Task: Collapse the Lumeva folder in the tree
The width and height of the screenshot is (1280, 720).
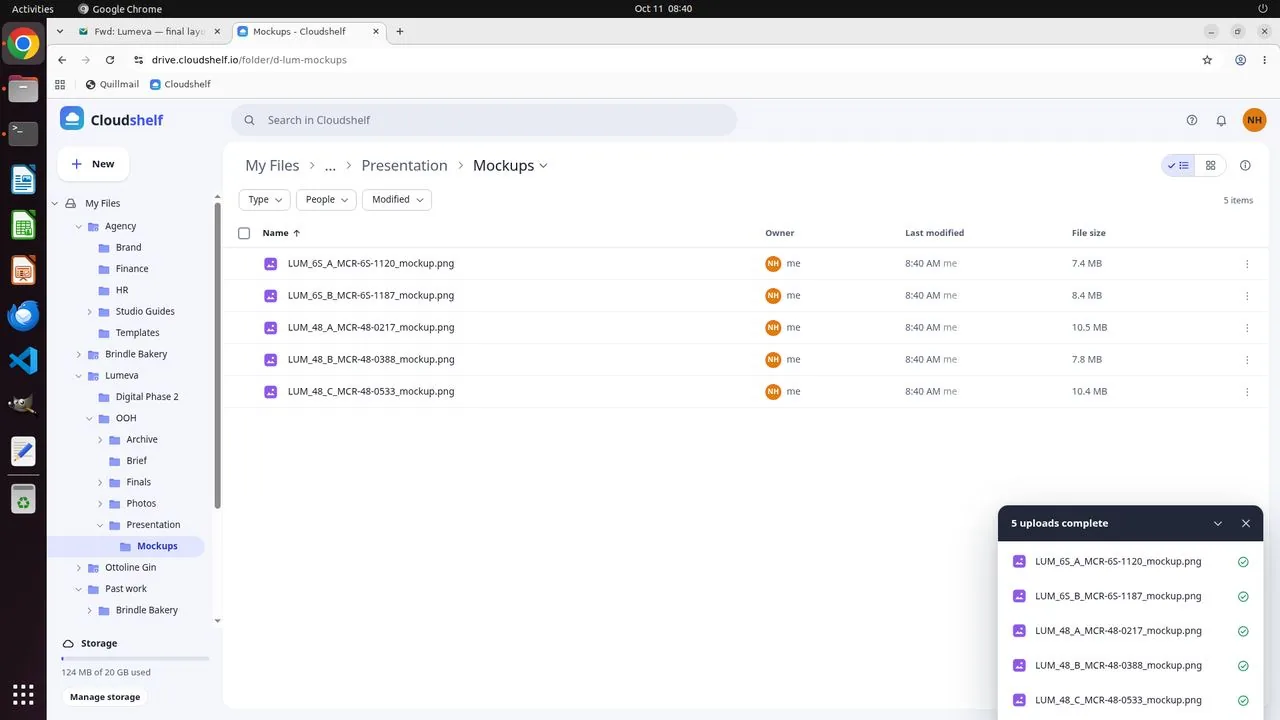Action: click(x=80, y=376)
